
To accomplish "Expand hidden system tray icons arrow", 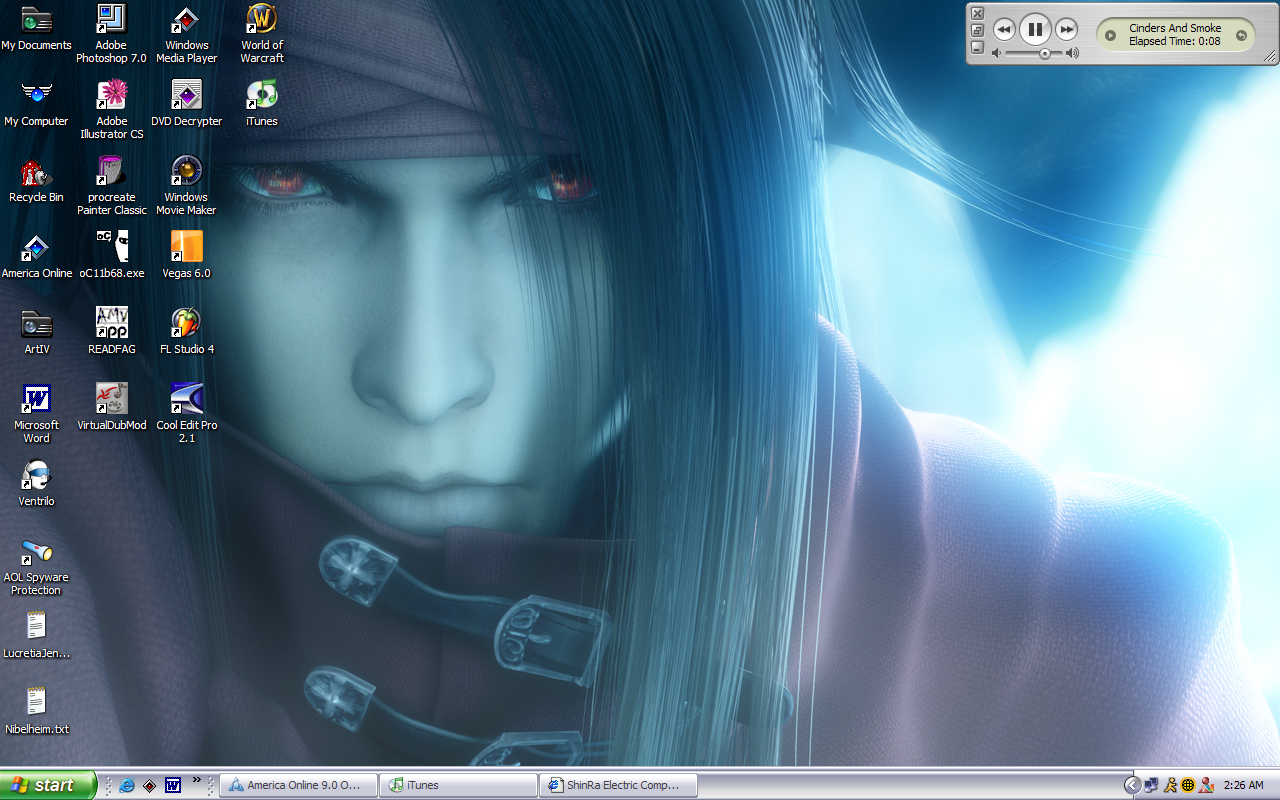I will [x=1132, y=785].
